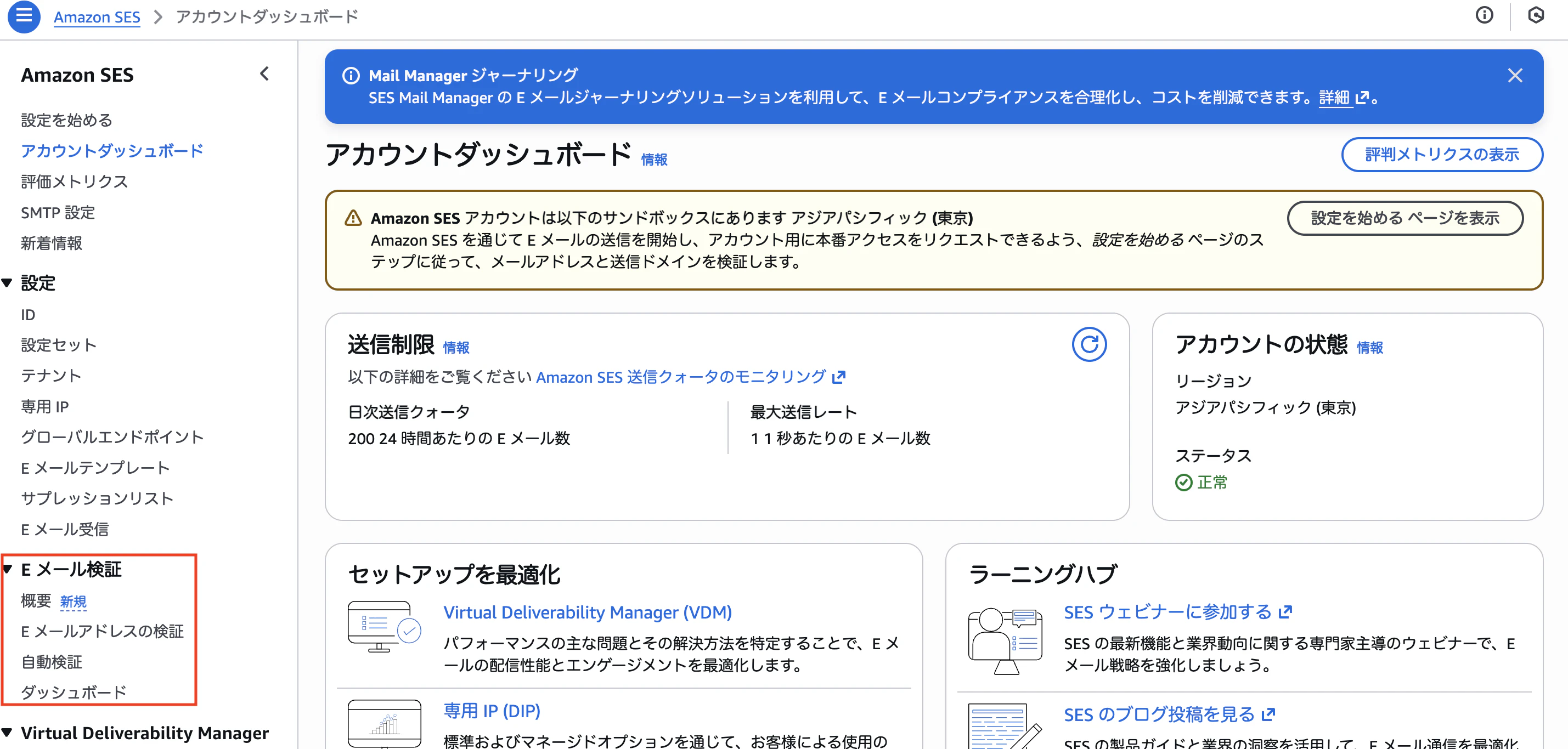
Task: Open 新着情報 in the sidebar
Action: point(51,243)
